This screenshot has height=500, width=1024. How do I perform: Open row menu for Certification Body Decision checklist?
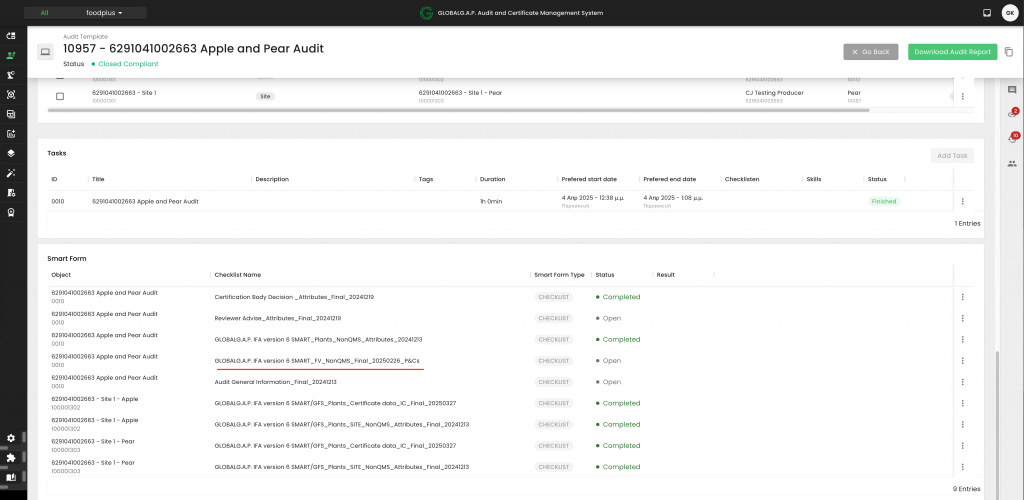point(962,297)
